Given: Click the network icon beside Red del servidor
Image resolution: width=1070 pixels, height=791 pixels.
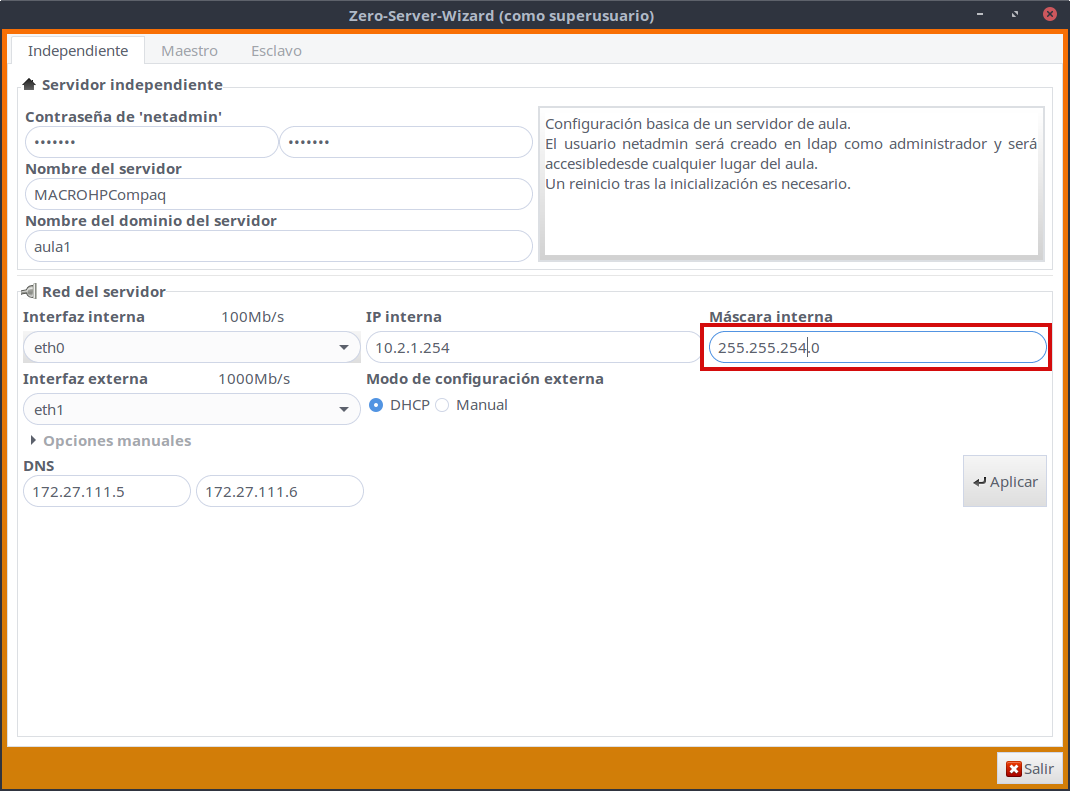Looking at the screenshot, I should point(29,292).
